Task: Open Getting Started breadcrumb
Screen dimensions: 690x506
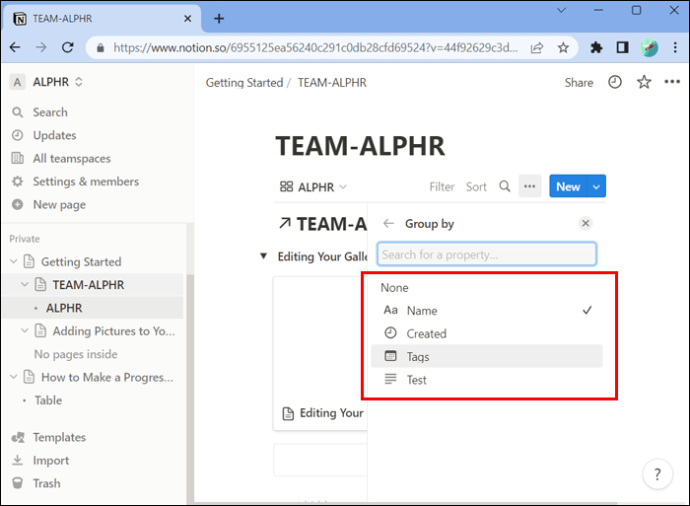Action: 244,83
